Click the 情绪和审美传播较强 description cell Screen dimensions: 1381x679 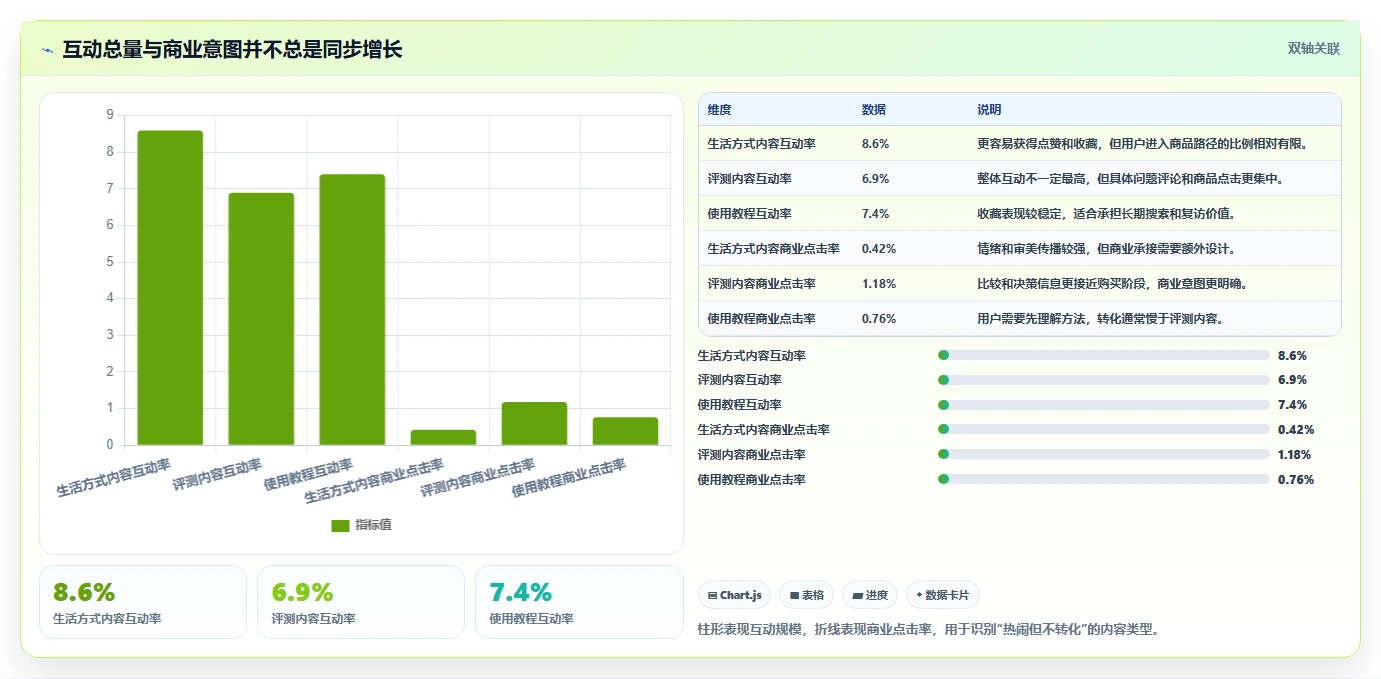(x=1107, y=249)
